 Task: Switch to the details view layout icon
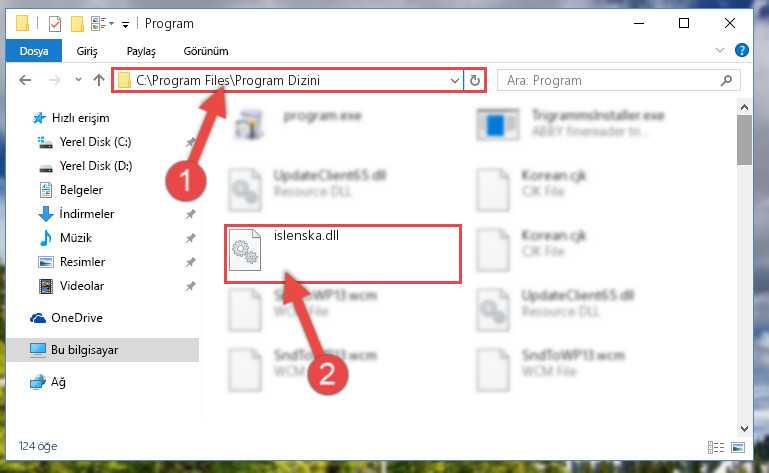pyautogui.click(x=716, y=447)
